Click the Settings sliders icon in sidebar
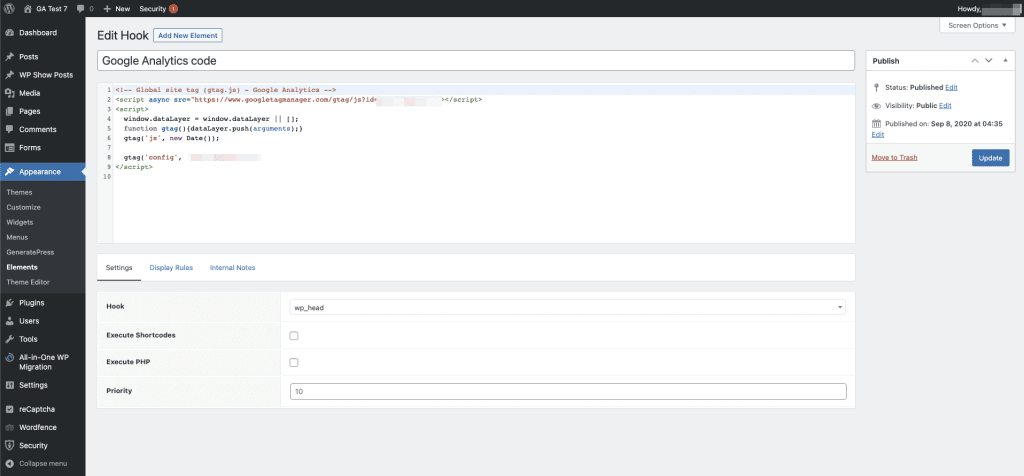Viewport: 1024px width, 476px height. pos(10,385)
